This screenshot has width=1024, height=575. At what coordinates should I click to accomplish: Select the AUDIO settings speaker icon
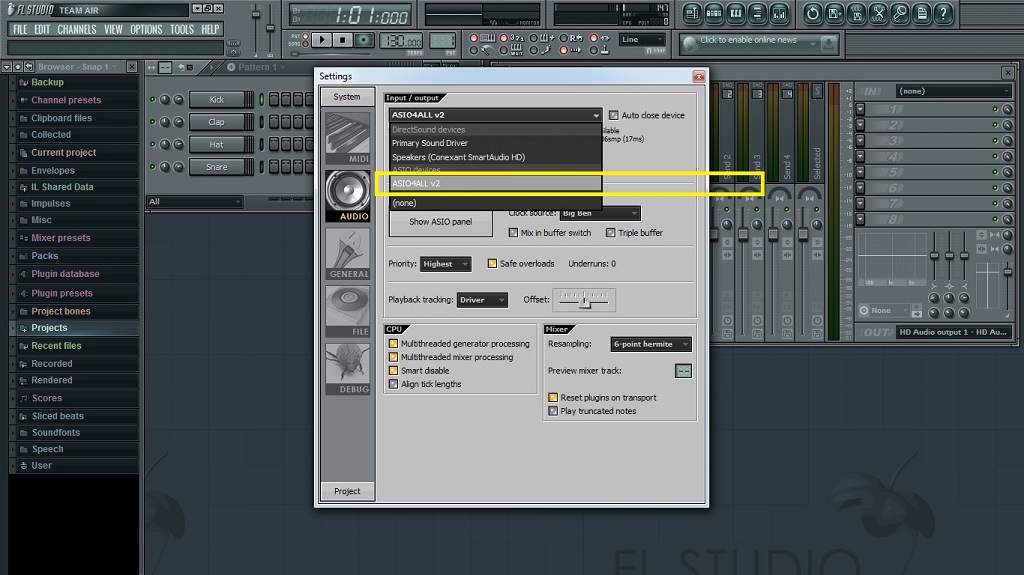click(348, 195)
